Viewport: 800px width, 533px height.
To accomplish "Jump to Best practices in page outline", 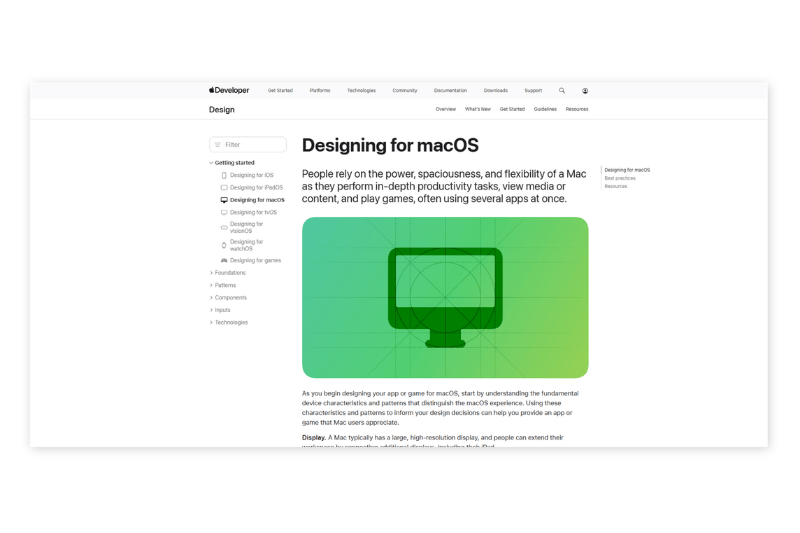I will (620, 178).
